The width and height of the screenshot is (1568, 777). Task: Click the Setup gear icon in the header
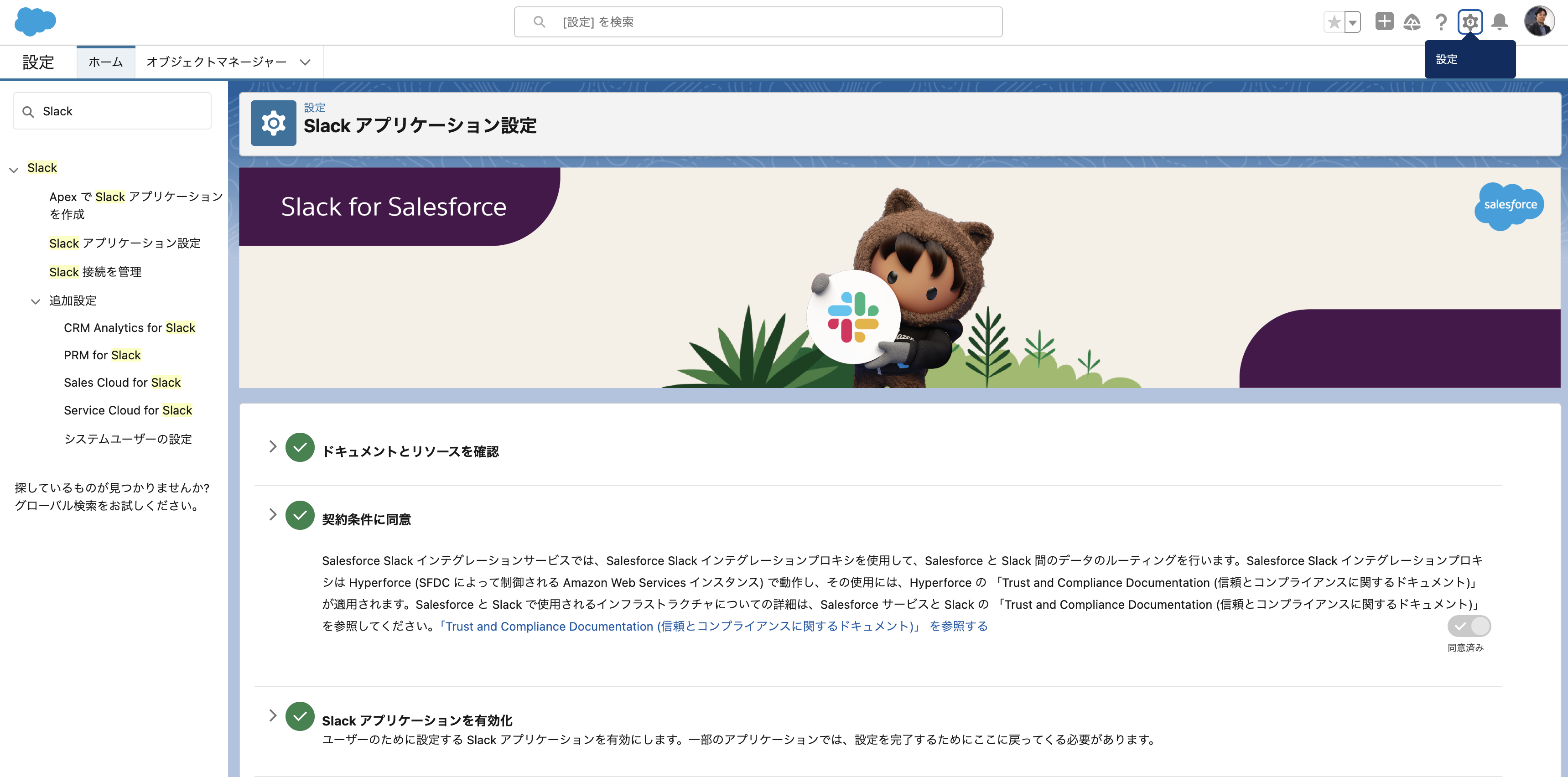click(1470, 22)
